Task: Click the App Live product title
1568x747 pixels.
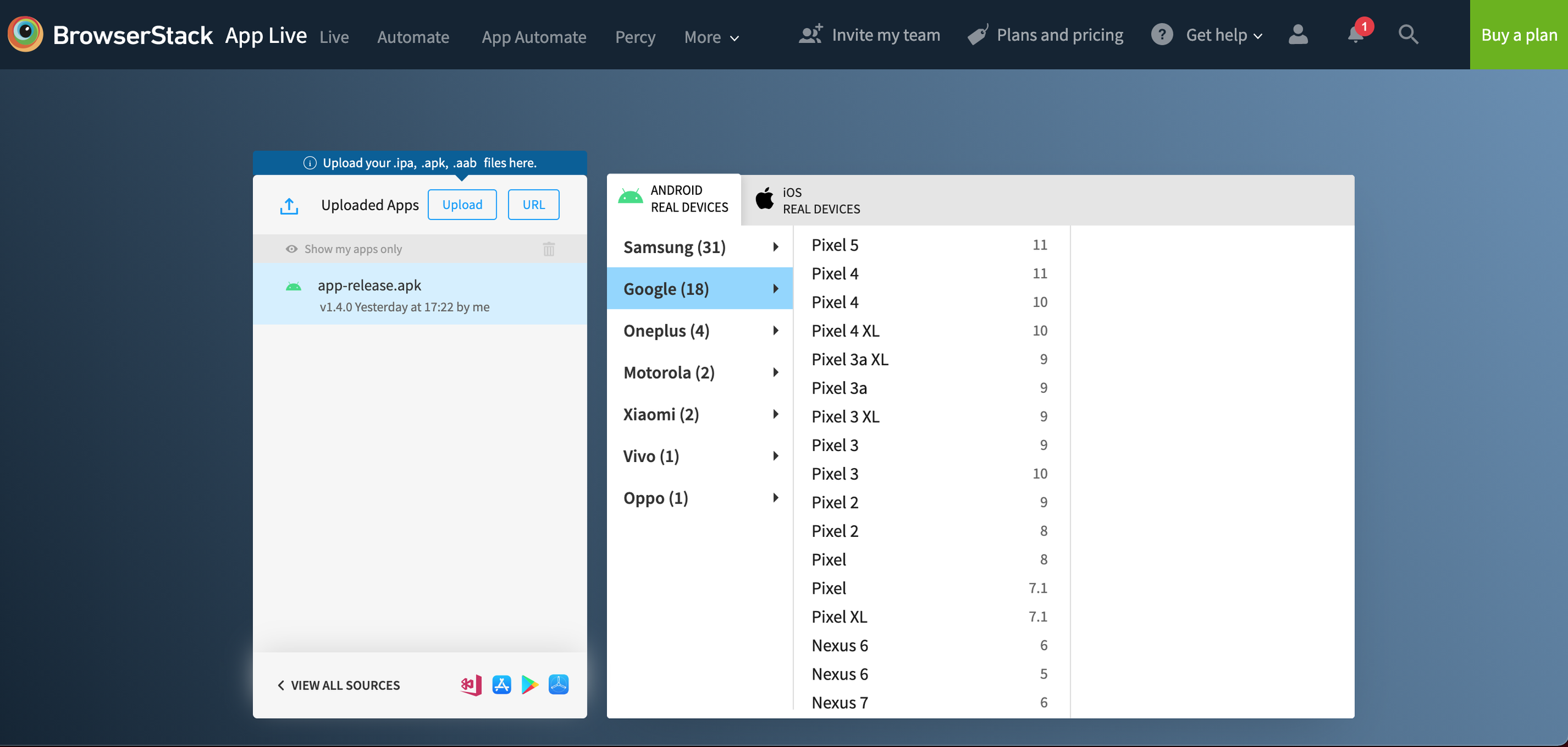Action: click(x=266, y=35)
